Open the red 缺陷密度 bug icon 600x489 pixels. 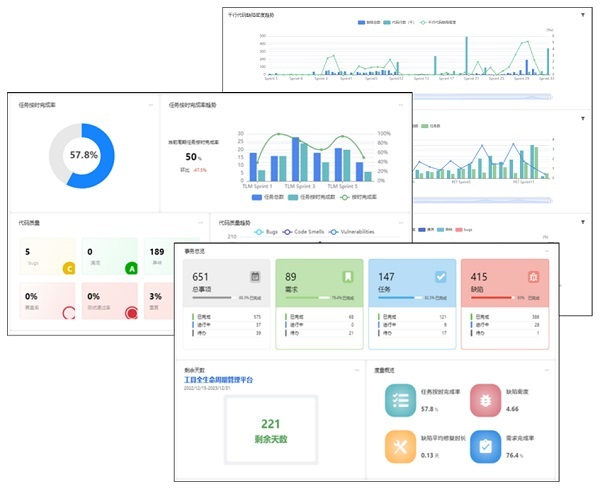tap(485, 400)
